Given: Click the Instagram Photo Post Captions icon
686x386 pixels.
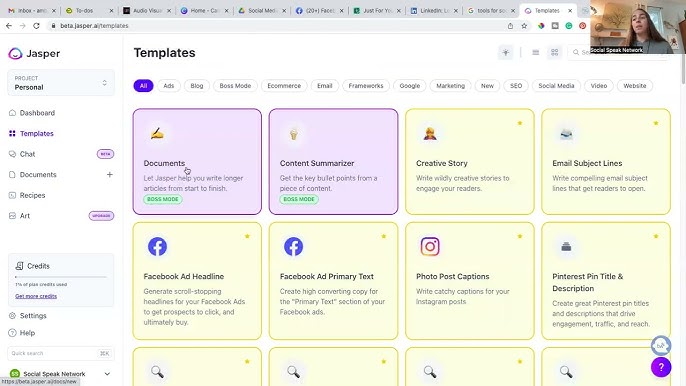Looking at the screenshot, I should coord(430,246).
